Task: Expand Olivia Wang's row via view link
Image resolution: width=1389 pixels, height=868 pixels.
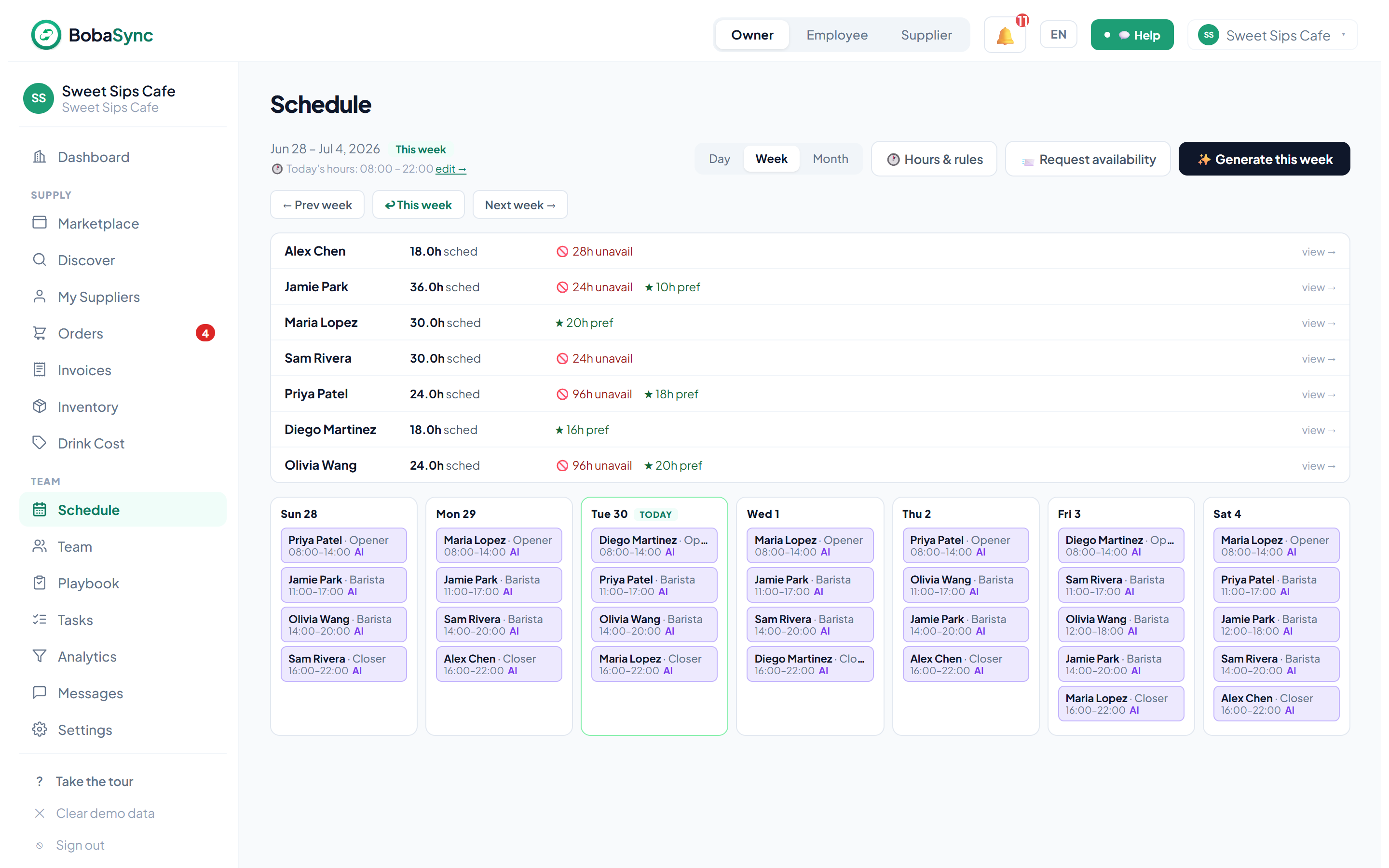Action: [x=1319, y=465]
